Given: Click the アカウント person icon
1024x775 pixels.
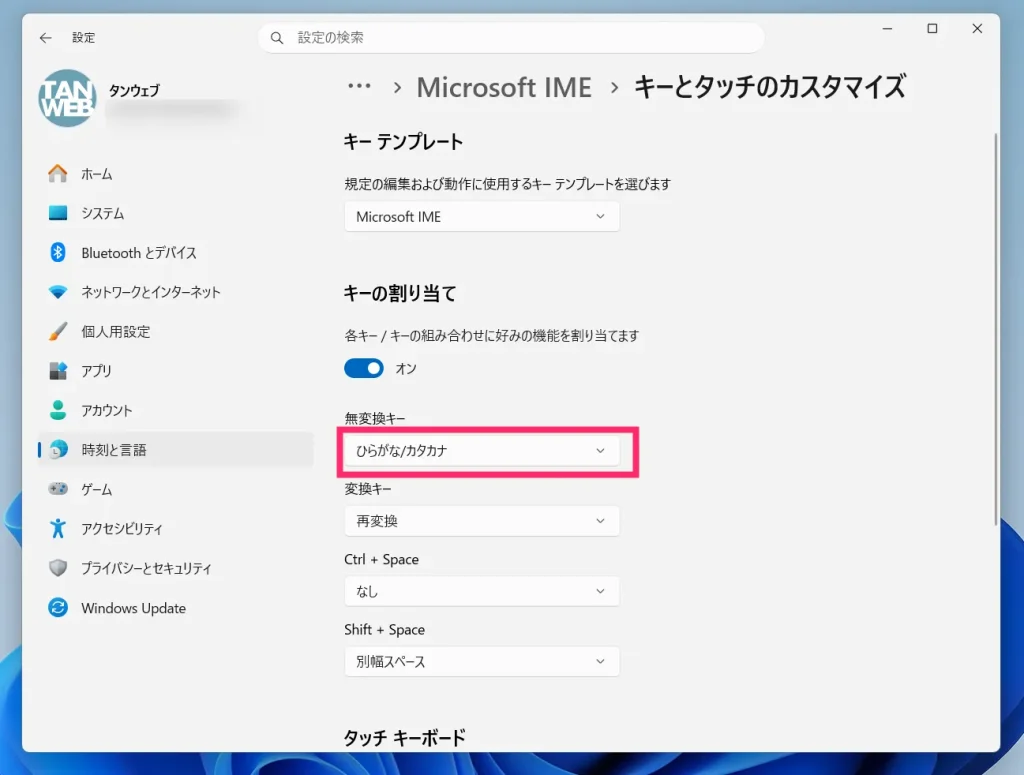Looking at the screenshot, I should click(x=57, y=410).
